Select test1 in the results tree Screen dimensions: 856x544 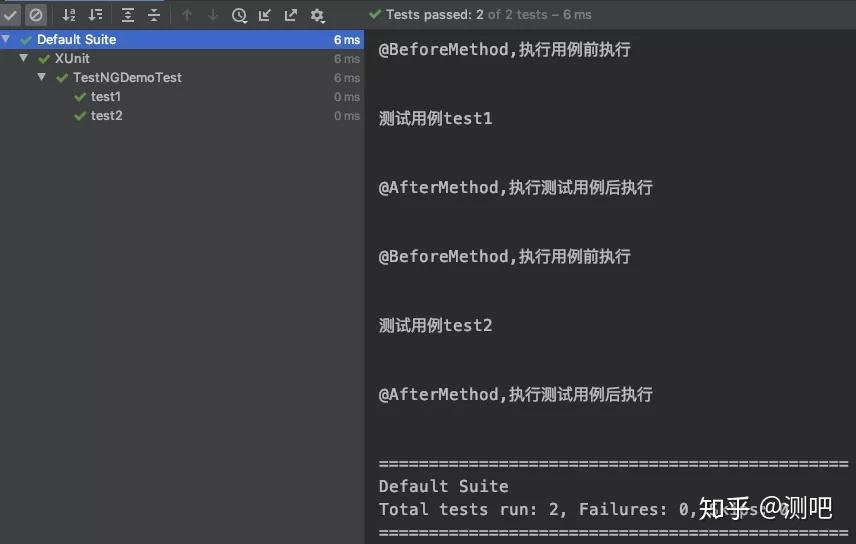coord(105,97)
